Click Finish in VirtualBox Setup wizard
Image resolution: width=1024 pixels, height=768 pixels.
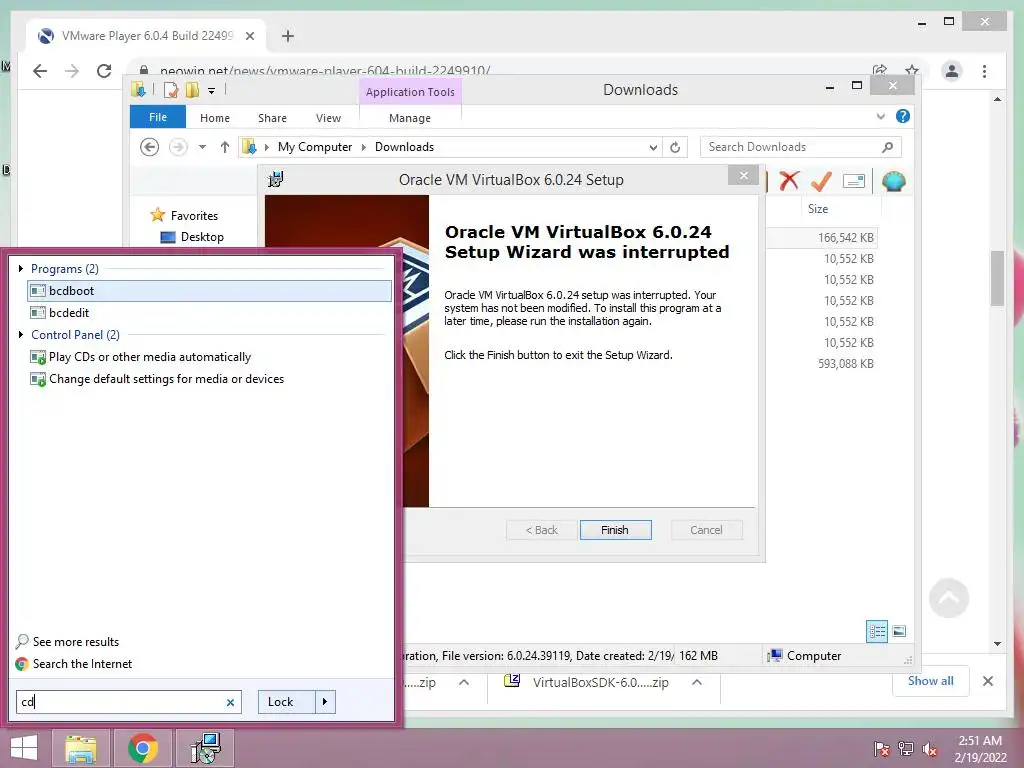615,530
